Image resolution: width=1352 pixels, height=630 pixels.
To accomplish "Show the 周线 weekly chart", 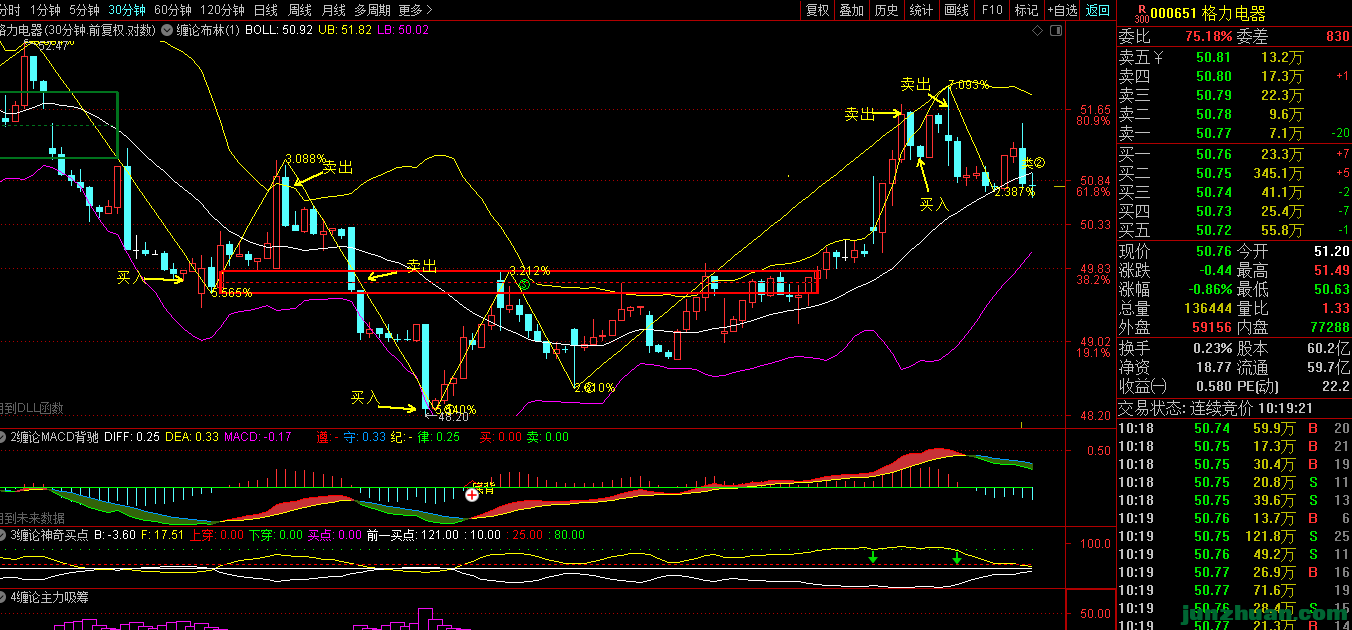I will [300, 10].
